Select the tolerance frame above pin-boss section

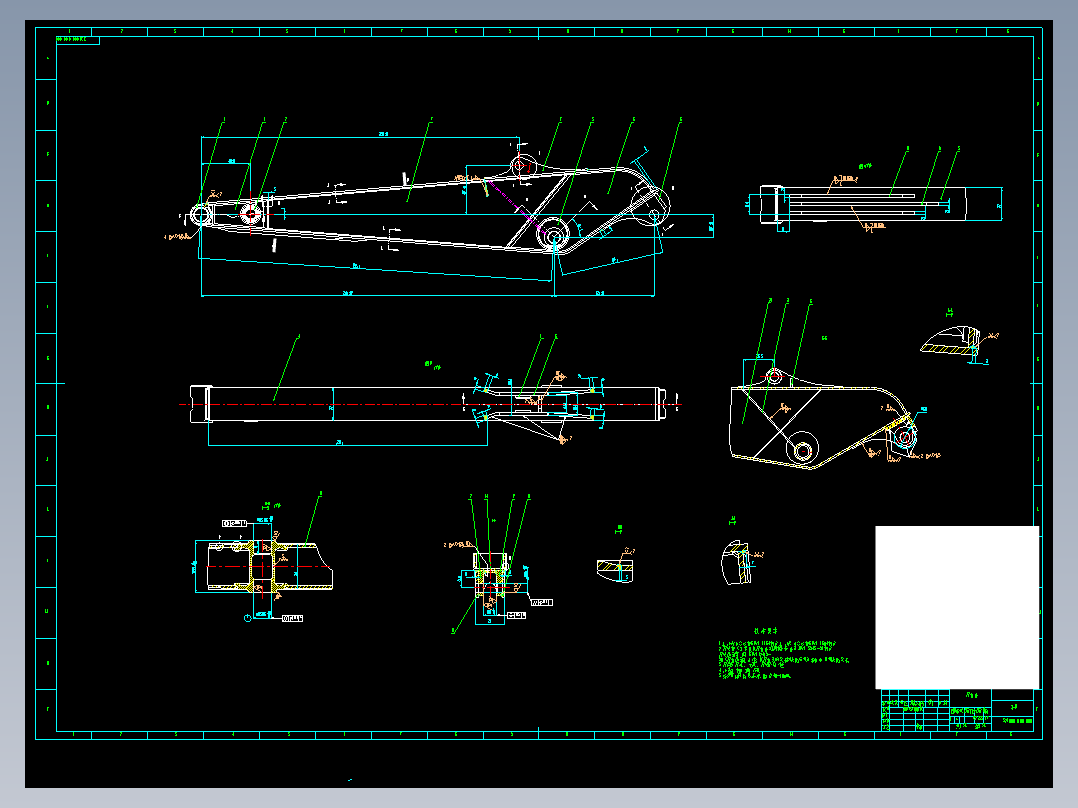pos(234,524)
